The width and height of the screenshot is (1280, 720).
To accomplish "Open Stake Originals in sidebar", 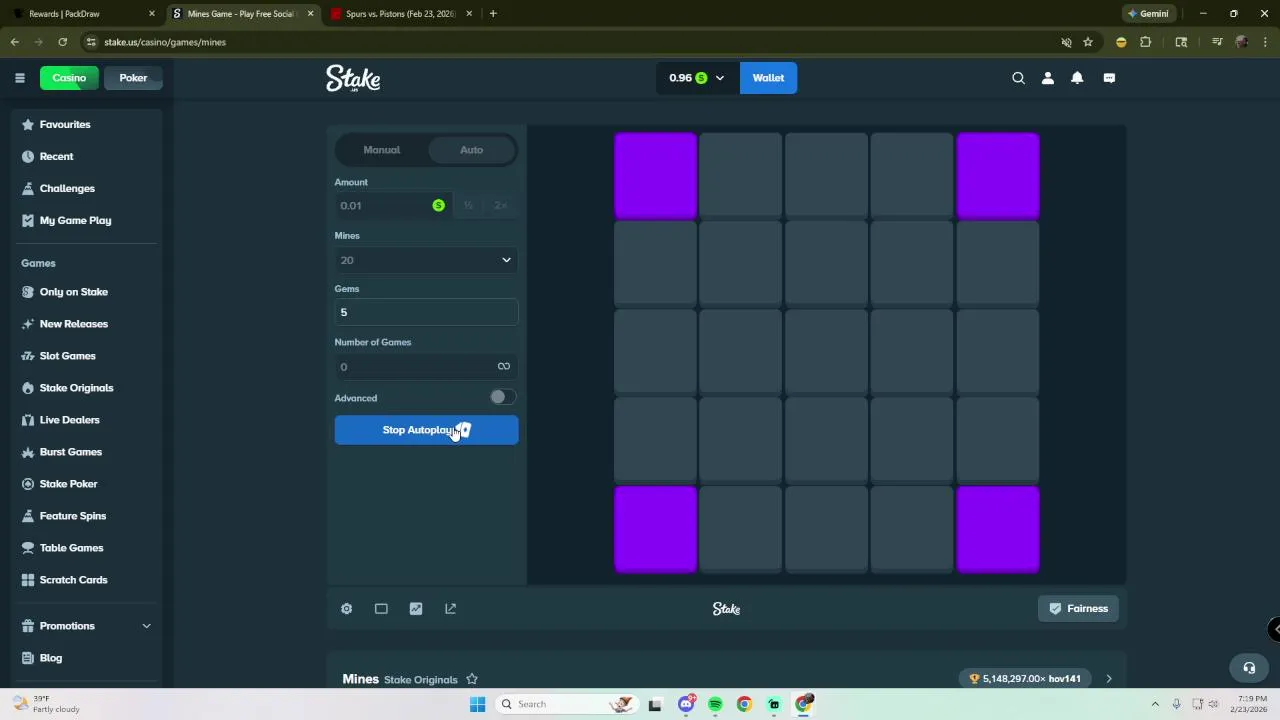I will coord(76,388).
